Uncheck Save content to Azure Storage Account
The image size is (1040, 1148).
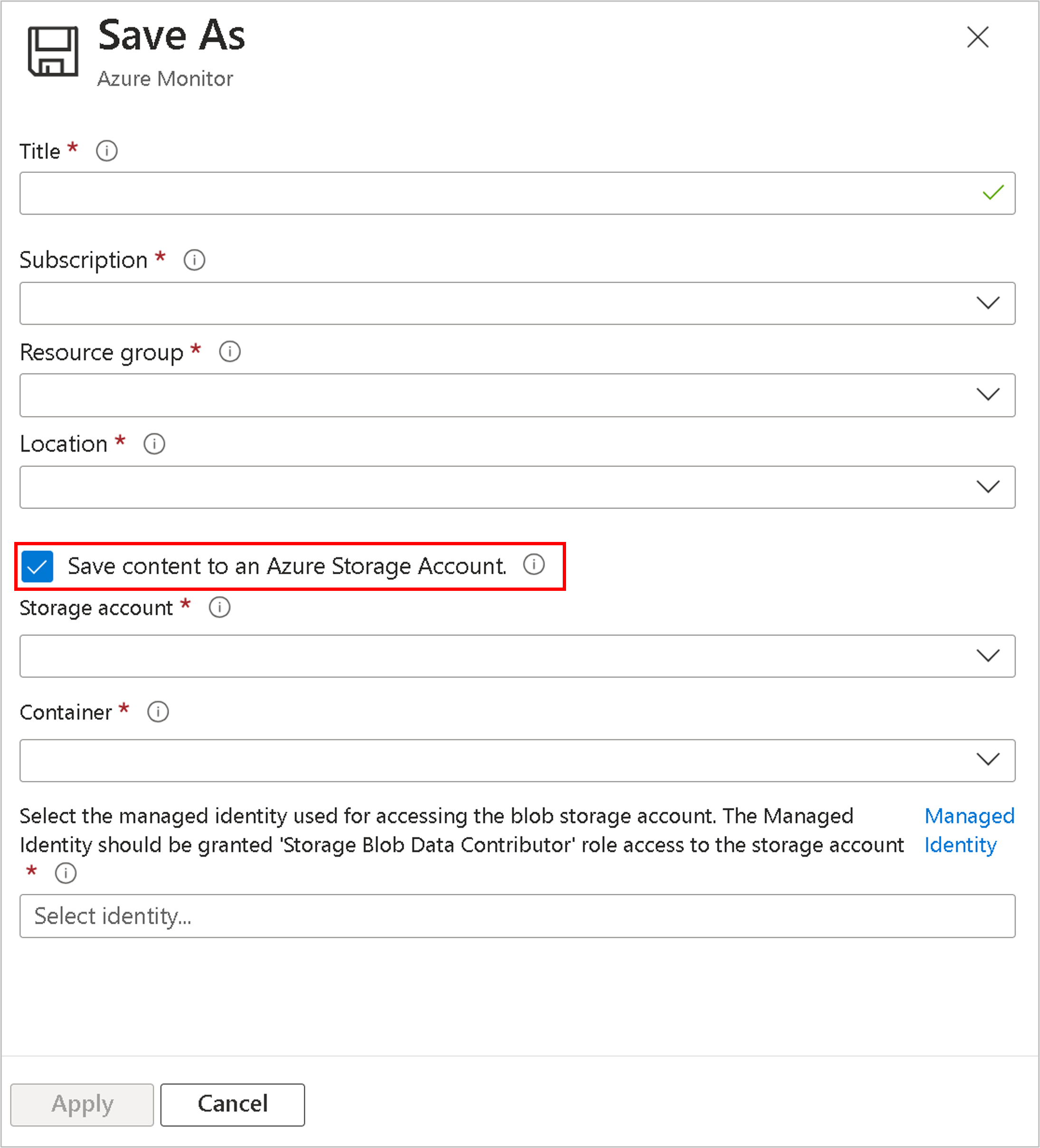[x=38, y=566]
